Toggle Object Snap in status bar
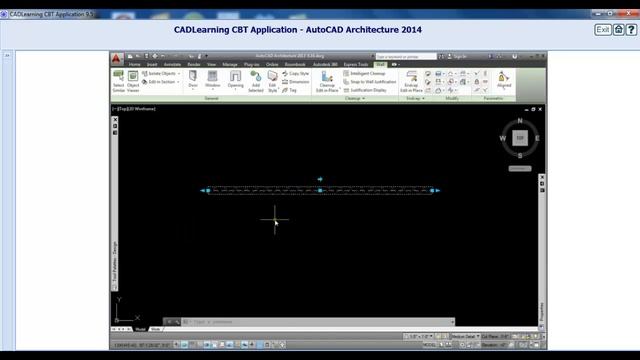Image resolution: width=640 pixels, height=360 pixels. [x=214, y=345]
